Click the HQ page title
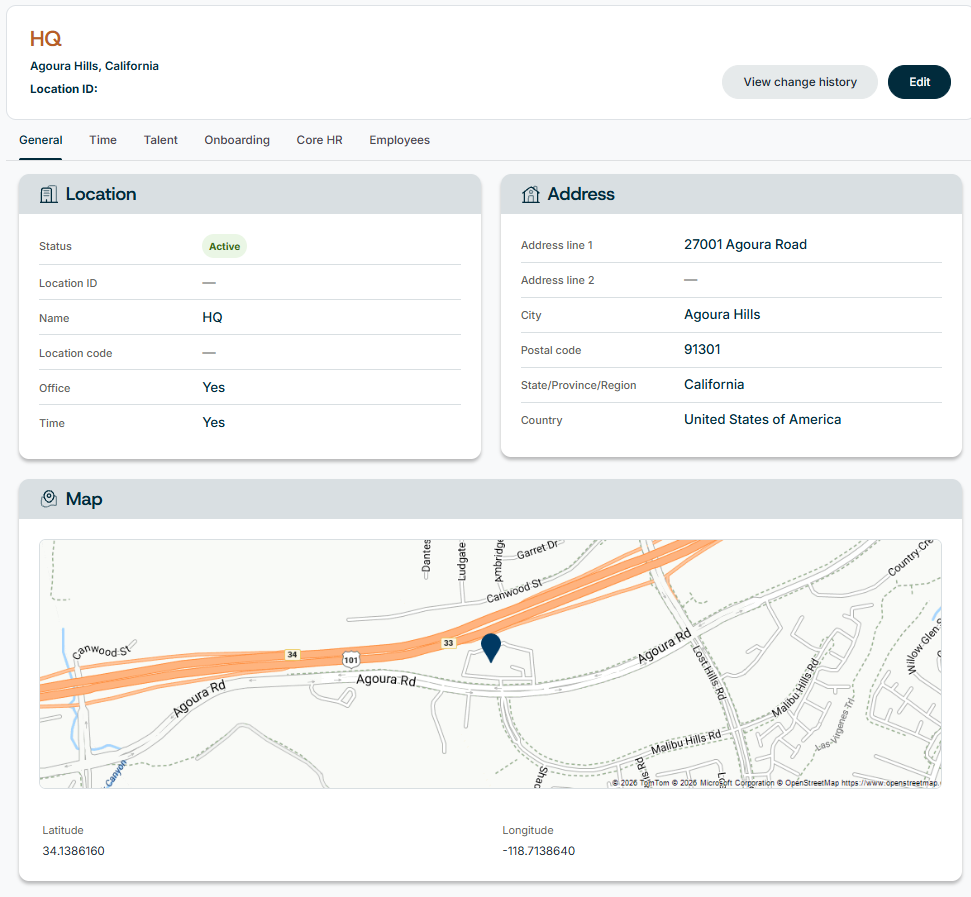Image resolution: width=971 pixels, height=897 pixels. pyautogui.click(x=46, y=39)
